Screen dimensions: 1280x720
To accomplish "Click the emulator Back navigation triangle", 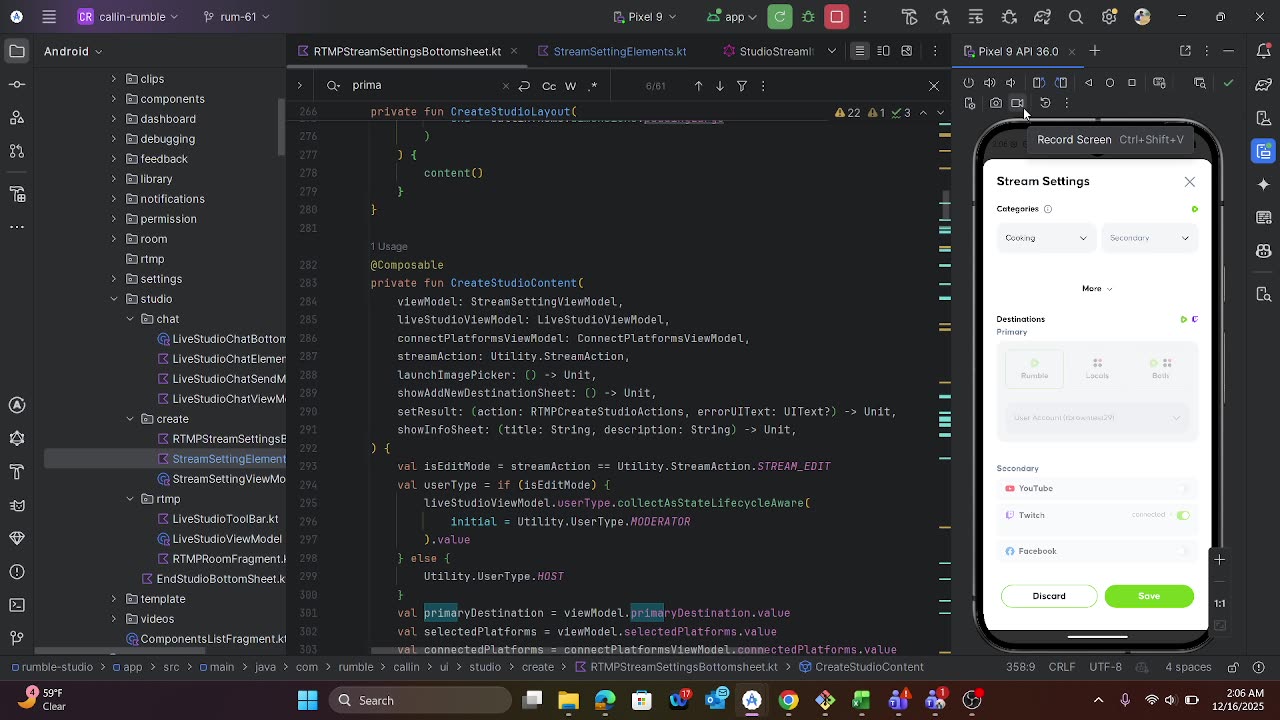I will 1089,83.
